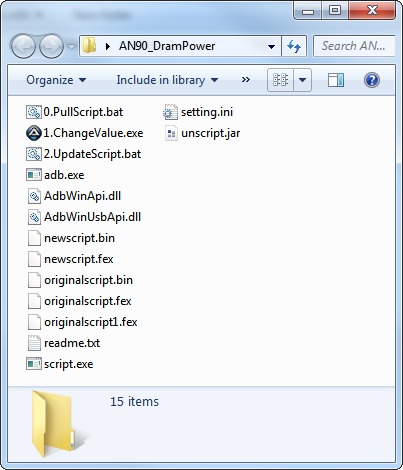Click the setting.ini gear icon

coord(170,112)
